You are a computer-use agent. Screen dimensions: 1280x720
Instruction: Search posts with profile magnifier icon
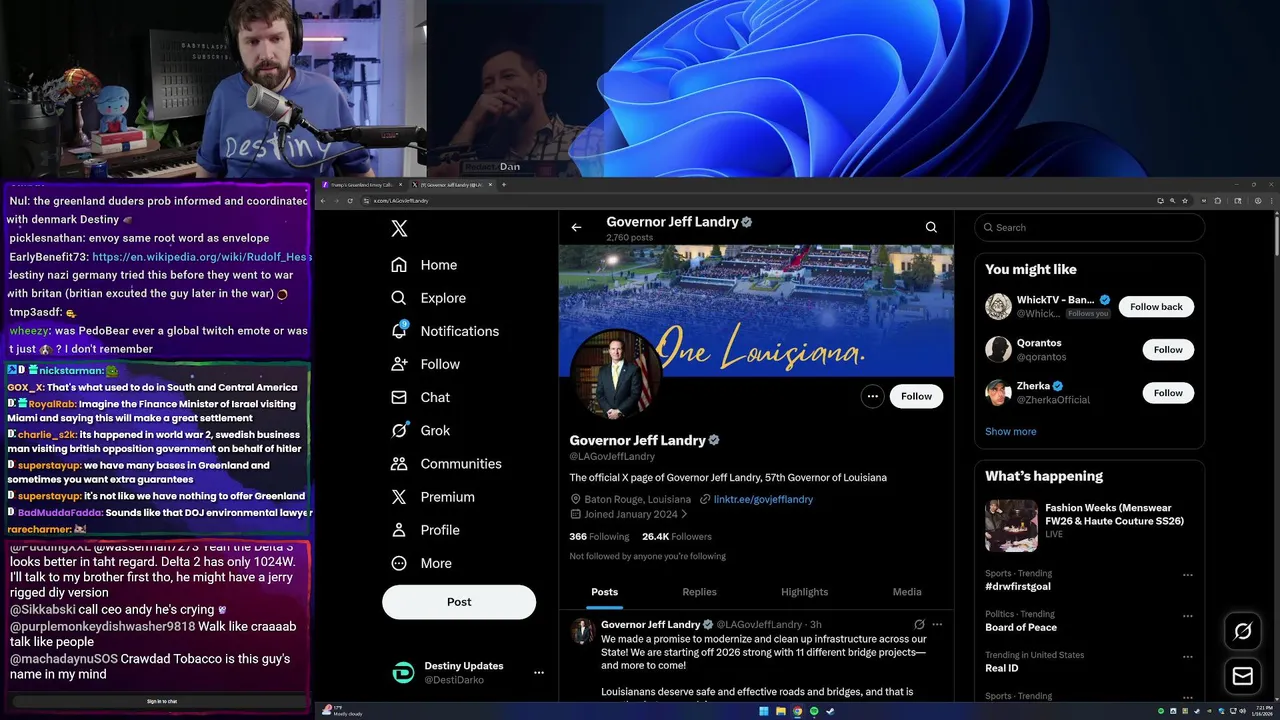point(931,227)
